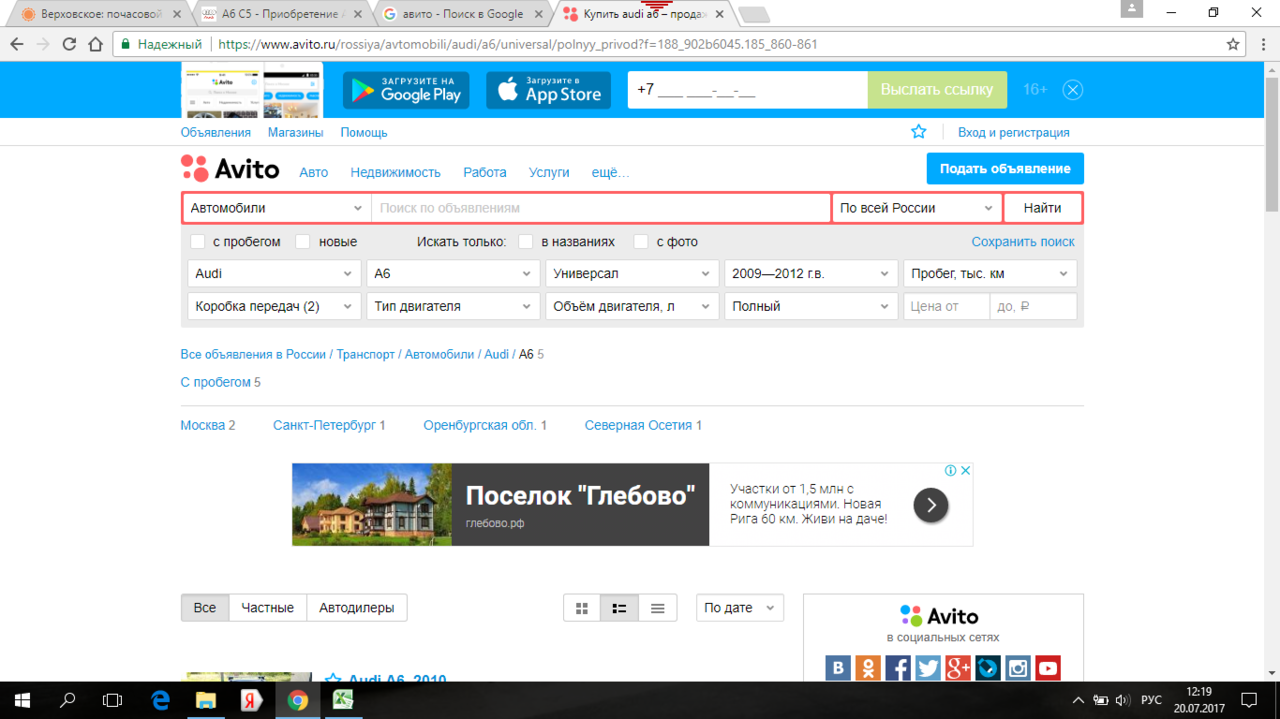
Task: Open the 'Пробег, тыс. км' dropdown
Action: coord(990,273)
